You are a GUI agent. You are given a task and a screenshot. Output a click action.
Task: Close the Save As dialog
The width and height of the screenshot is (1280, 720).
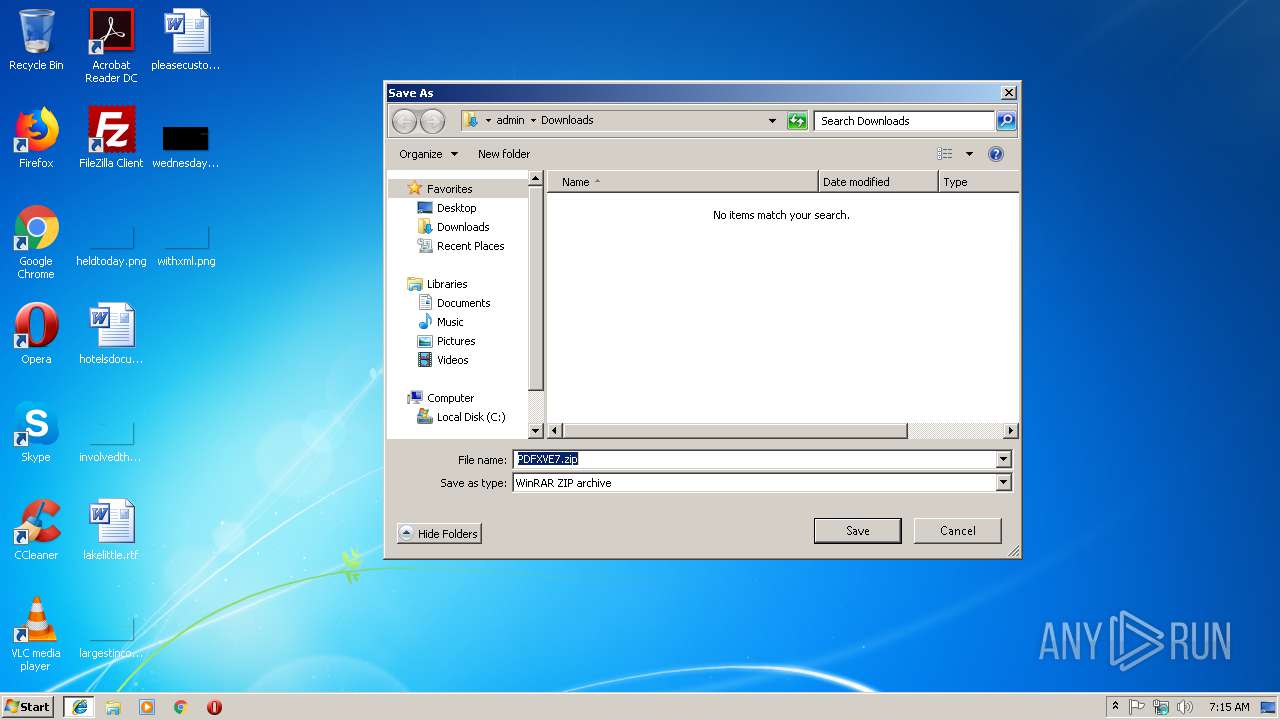1009,93
